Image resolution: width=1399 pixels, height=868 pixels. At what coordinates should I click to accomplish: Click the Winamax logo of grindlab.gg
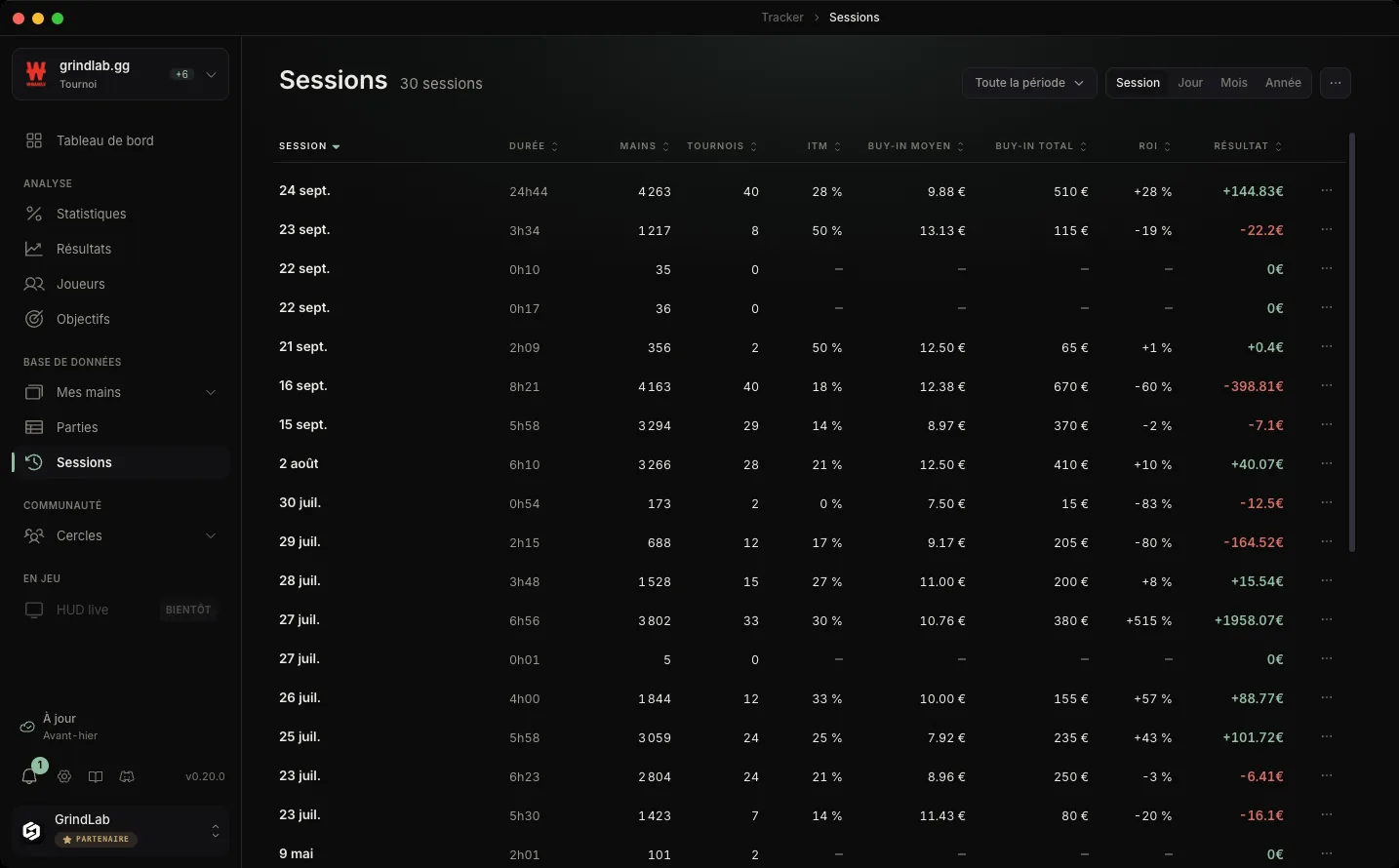[36, 73]
